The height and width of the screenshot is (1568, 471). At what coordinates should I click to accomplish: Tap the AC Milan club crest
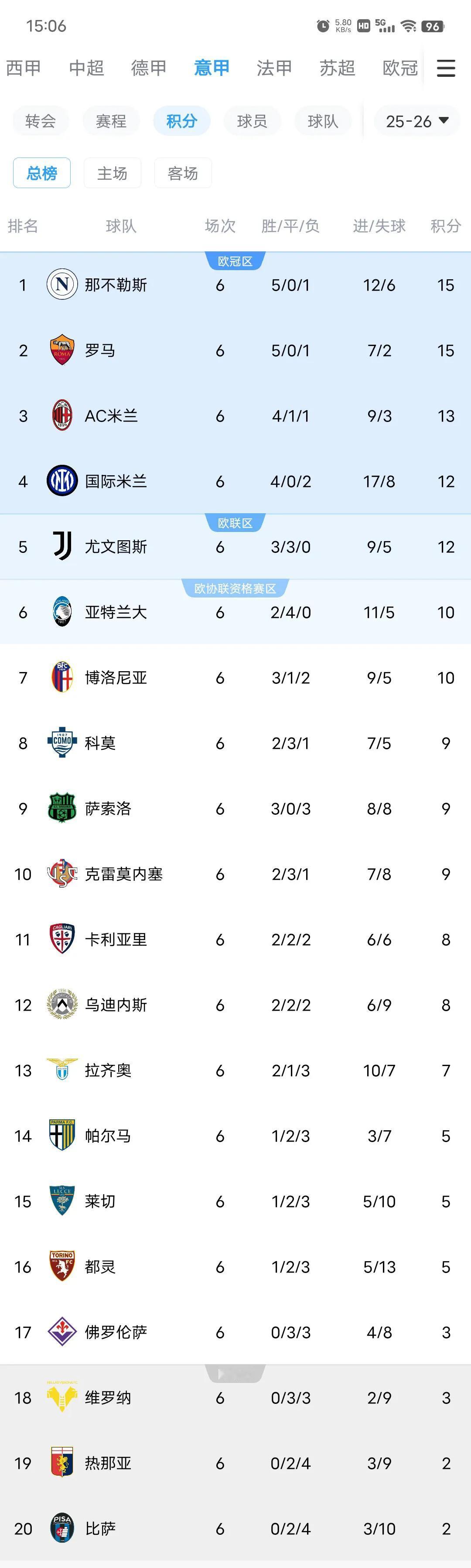(62, 415)
